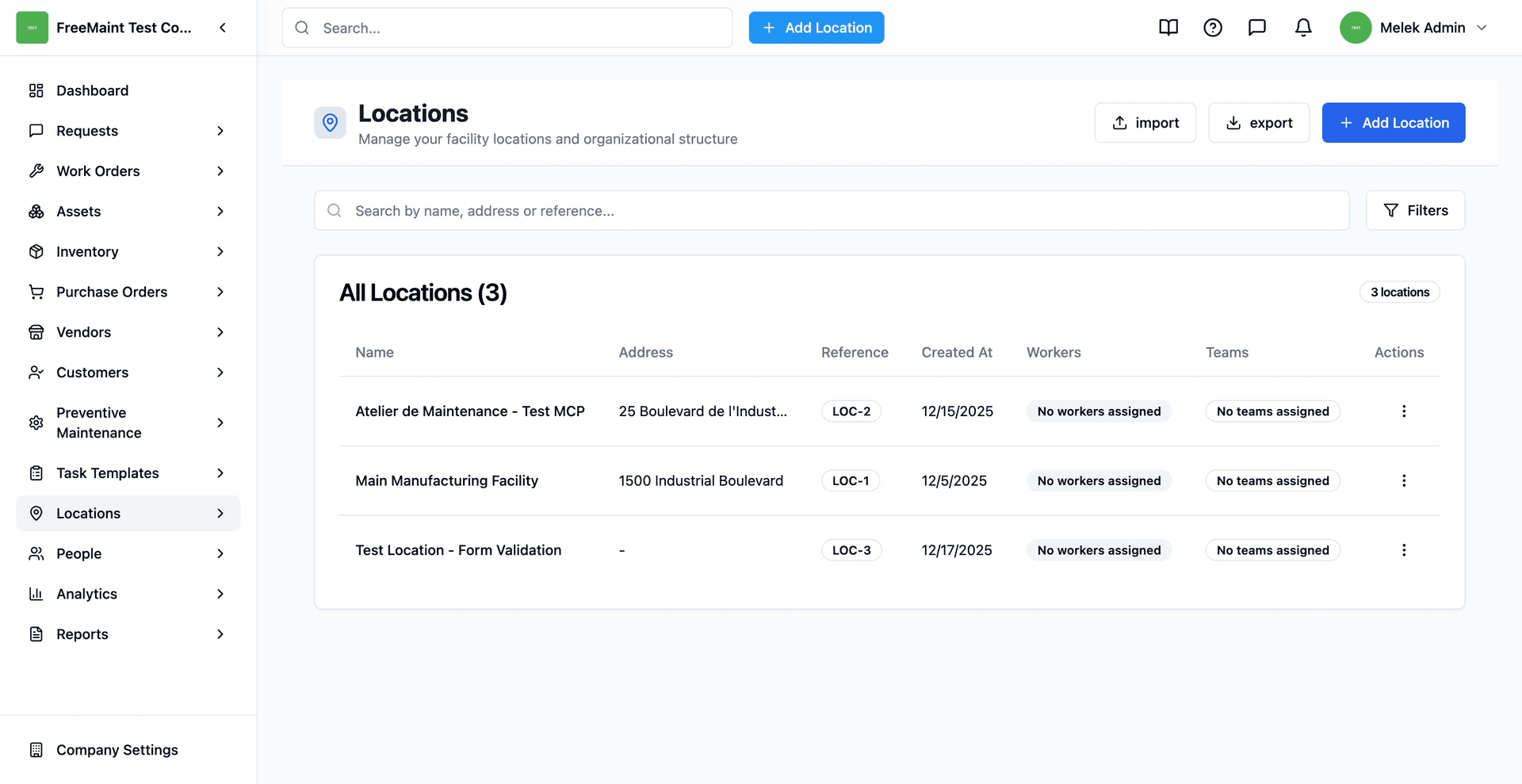The height and width of the screenshot is (784, 1522).
Task: Click the help question mark icon
Action: point(1213,28)
